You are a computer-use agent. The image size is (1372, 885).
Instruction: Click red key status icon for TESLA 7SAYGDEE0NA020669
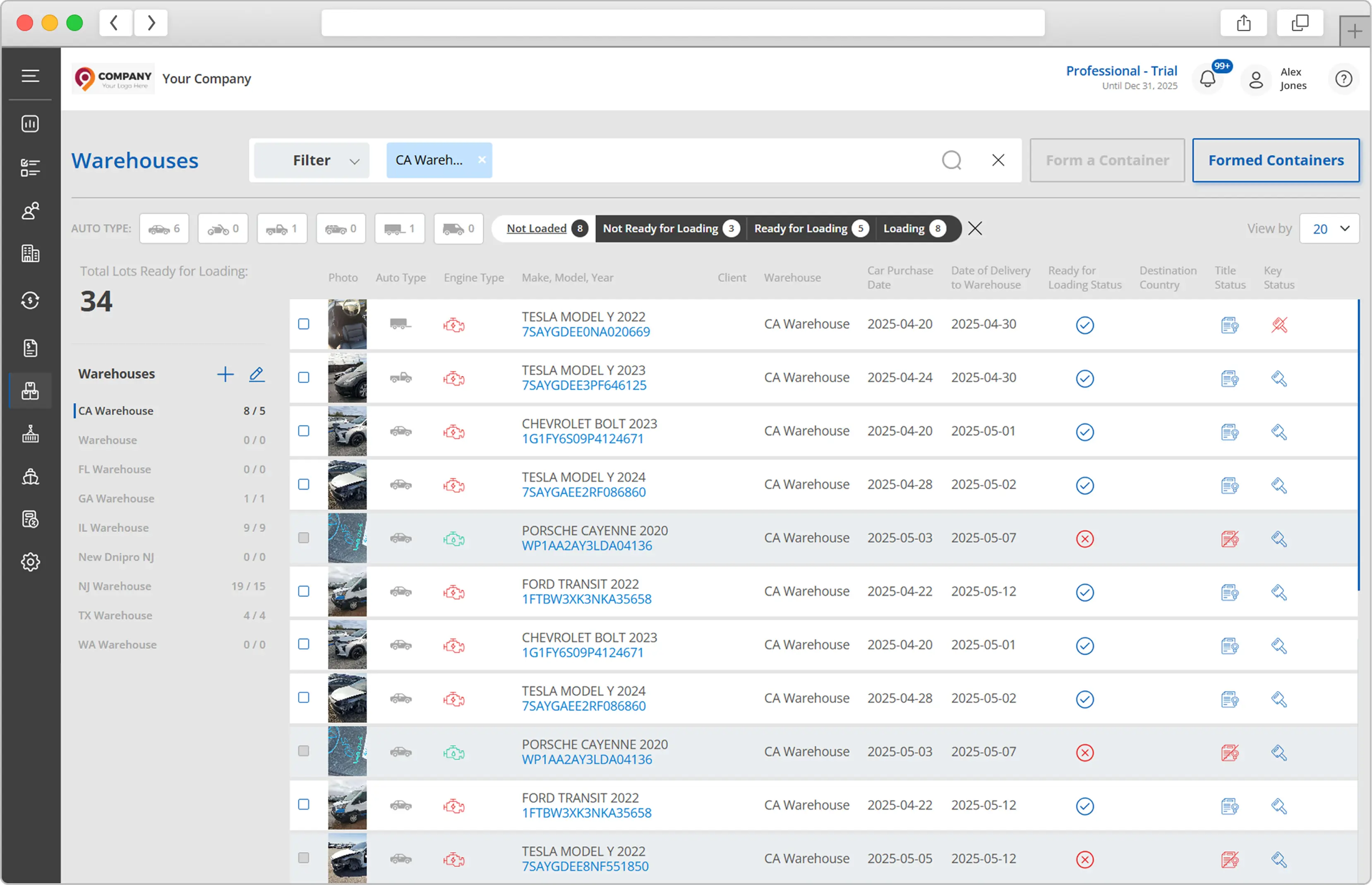(x=1279, y=325)
